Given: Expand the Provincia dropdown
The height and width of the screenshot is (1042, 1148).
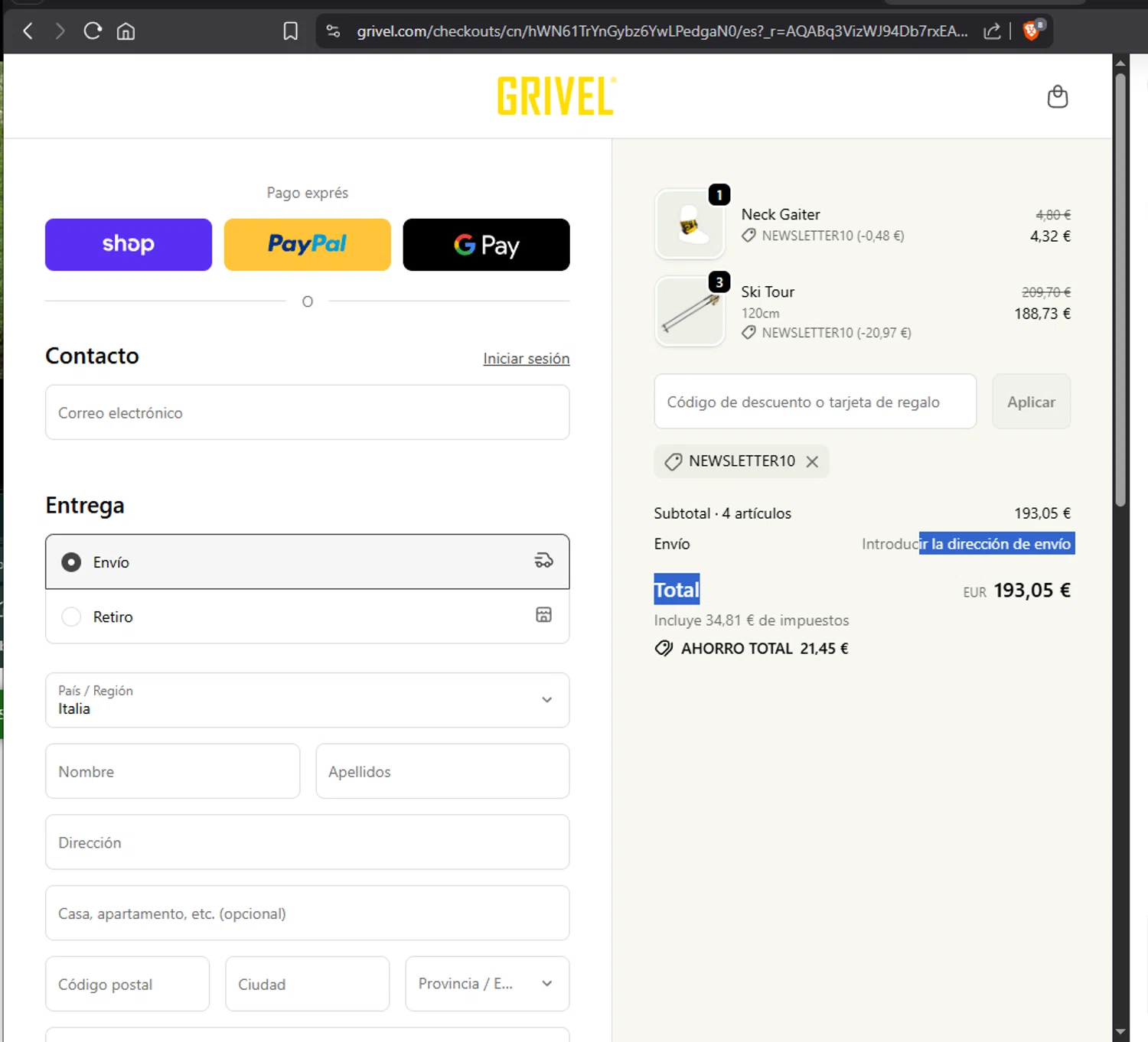Looking at the screenshot, I should pyautogui.click(x=488, y=984).
